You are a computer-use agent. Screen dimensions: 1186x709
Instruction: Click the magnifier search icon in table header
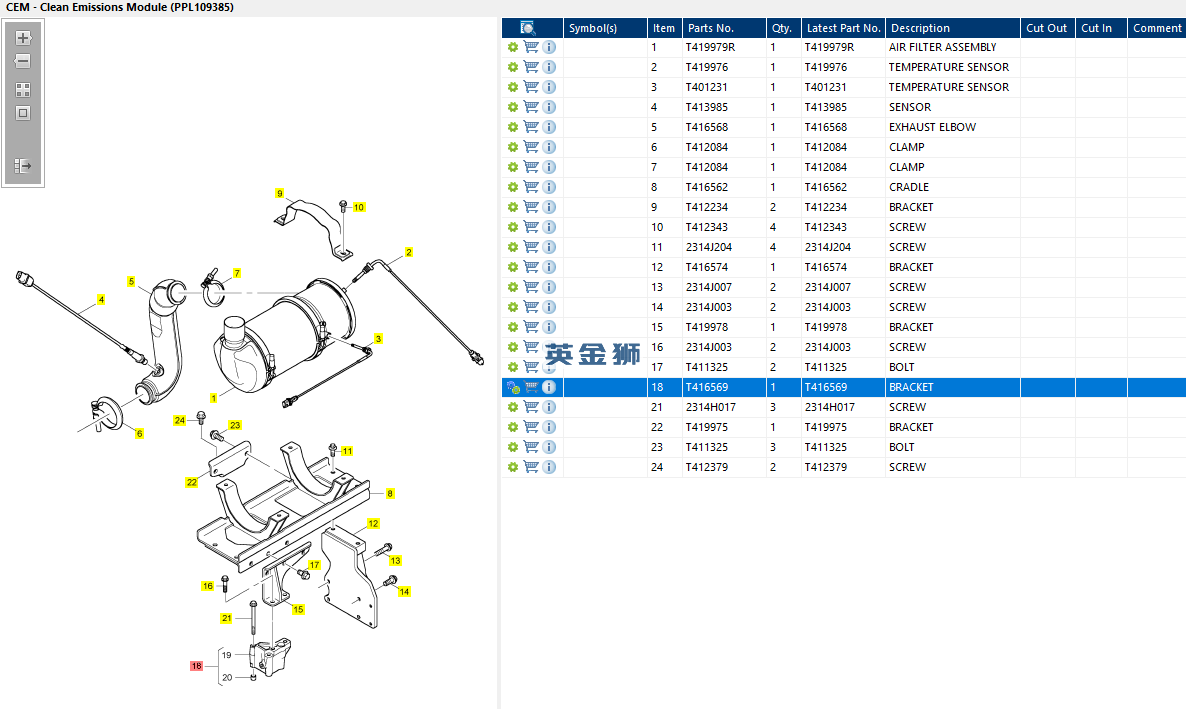click(528, 28)
